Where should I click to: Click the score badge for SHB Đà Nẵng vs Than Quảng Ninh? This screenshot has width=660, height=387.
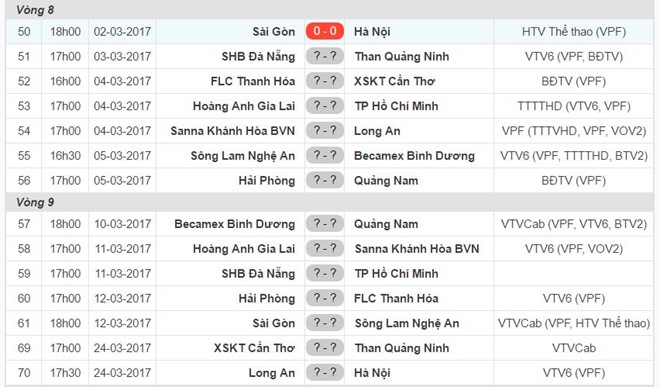point(325,56)
